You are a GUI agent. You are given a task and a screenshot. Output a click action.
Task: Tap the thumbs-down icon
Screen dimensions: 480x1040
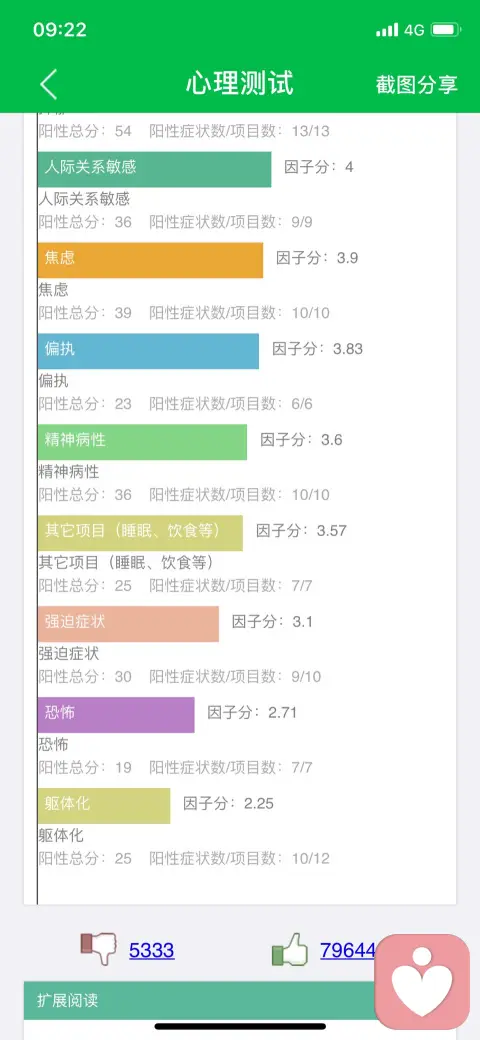[x=98, y=949]
